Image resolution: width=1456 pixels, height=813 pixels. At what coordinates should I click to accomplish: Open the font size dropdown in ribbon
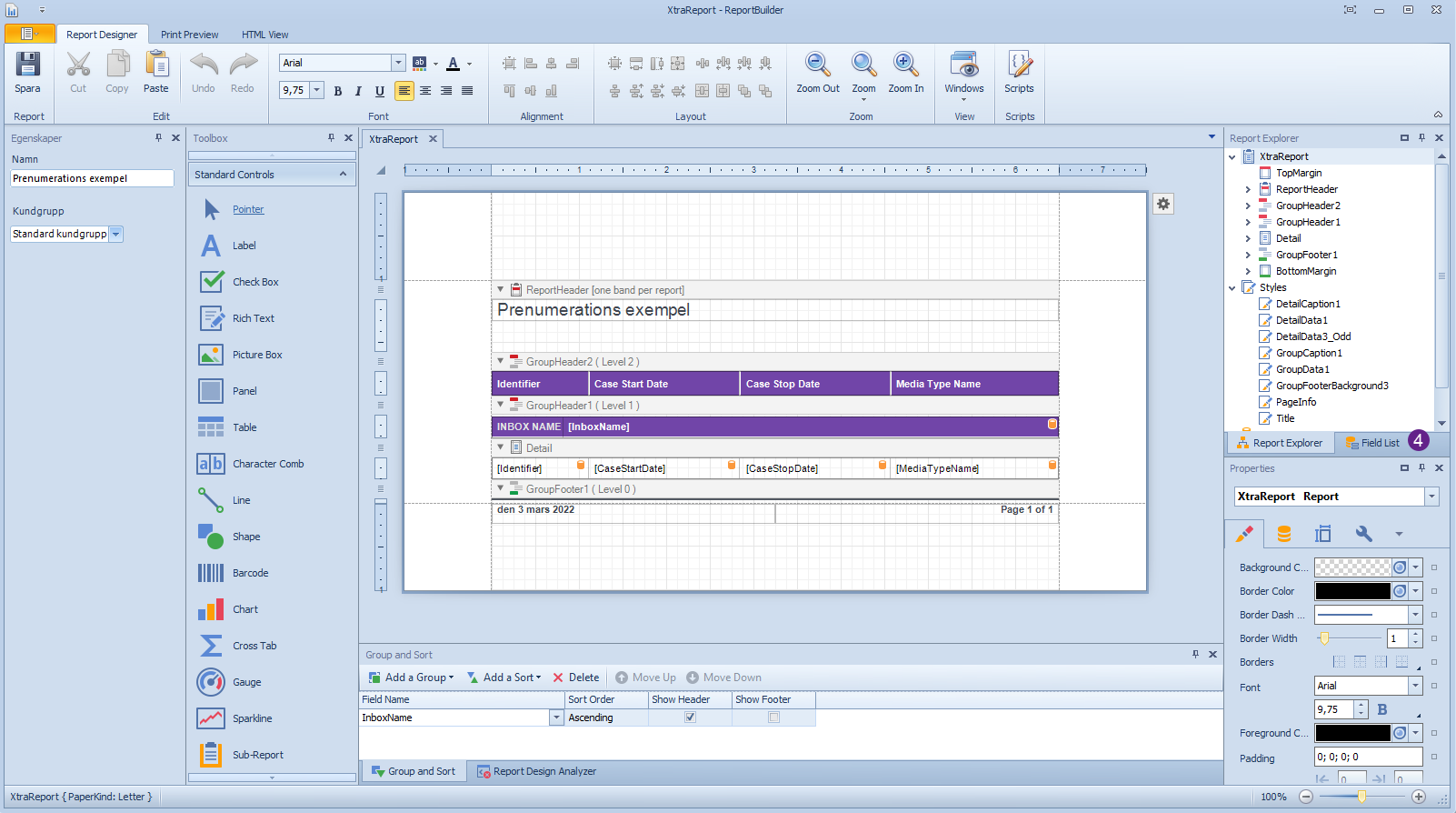click(317, 90)
